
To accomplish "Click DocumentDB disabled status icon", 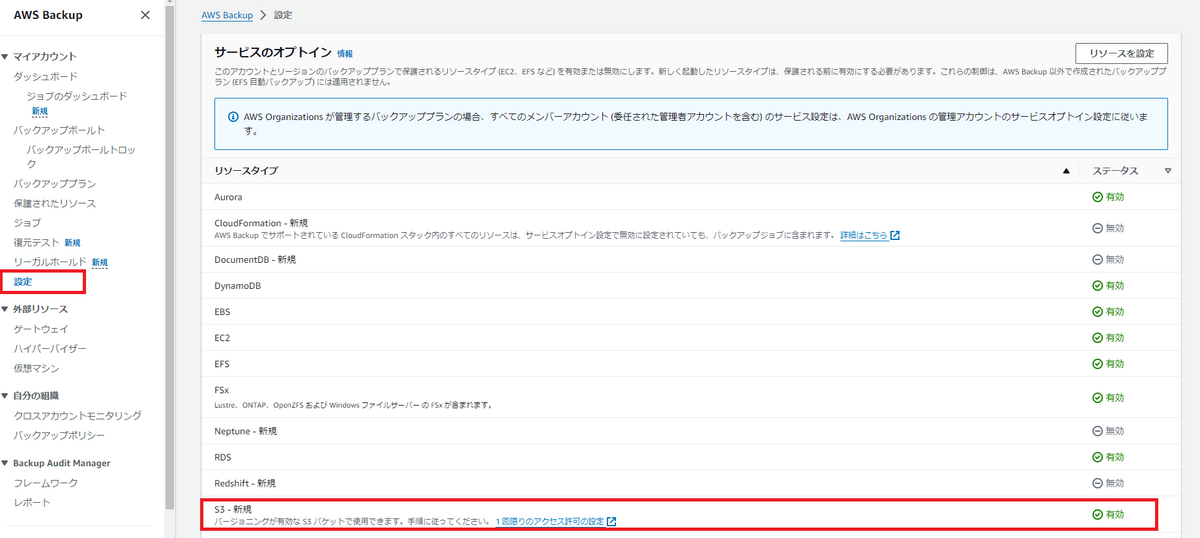I will pyautogui.click(x=1097, y=259).
